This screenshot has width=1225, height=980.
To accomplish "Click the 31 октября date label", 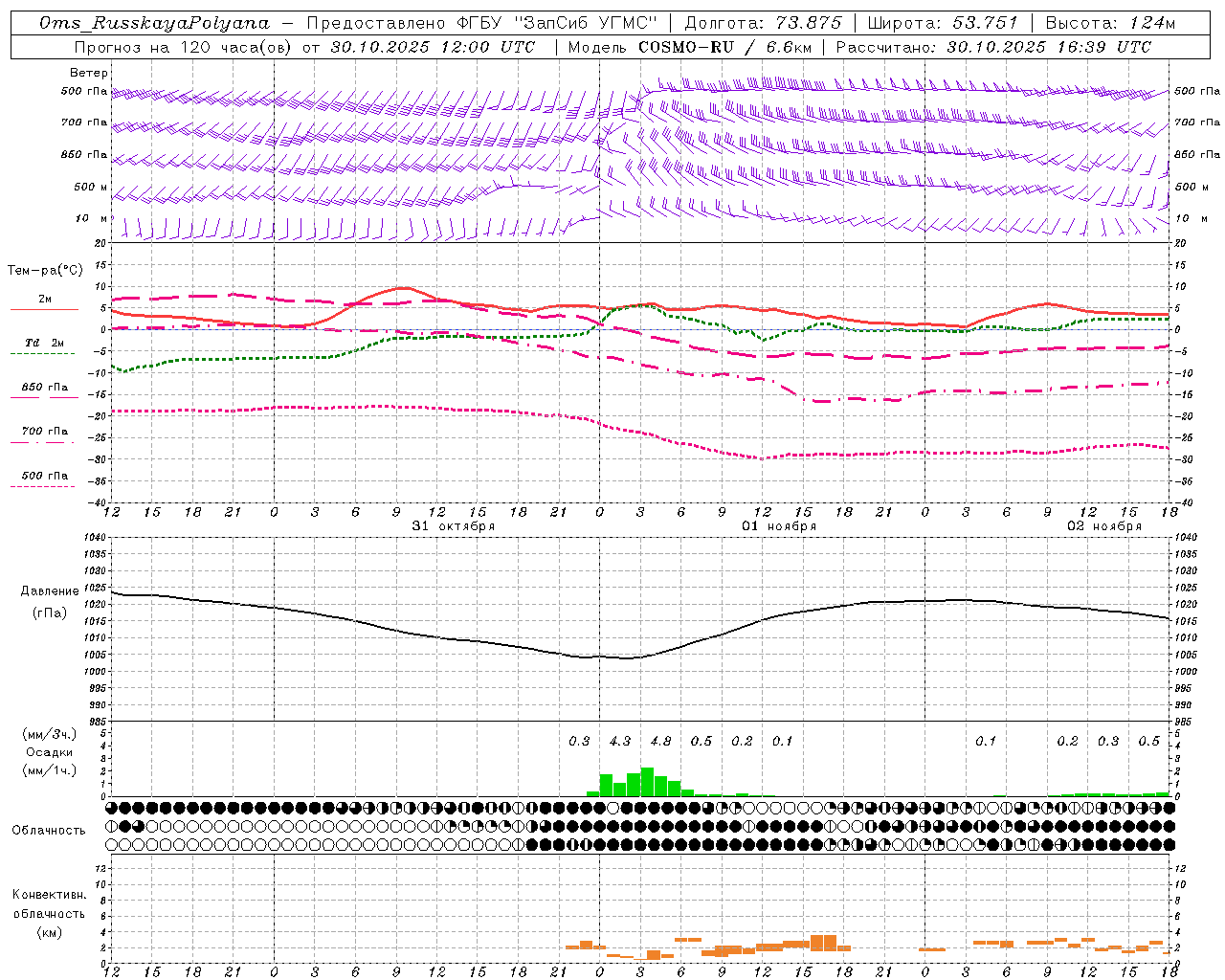I will [x=454, y=526].
